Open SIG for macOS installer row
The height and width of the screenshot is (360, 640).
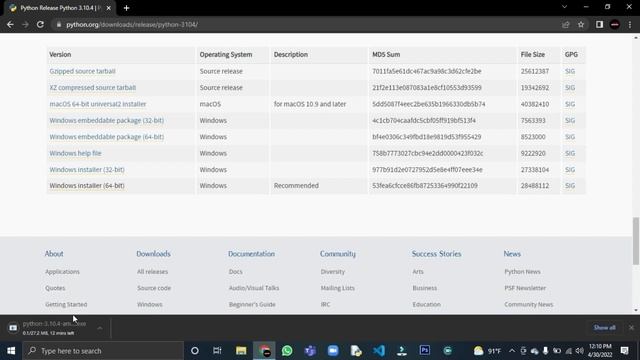[x=570, y=104]
